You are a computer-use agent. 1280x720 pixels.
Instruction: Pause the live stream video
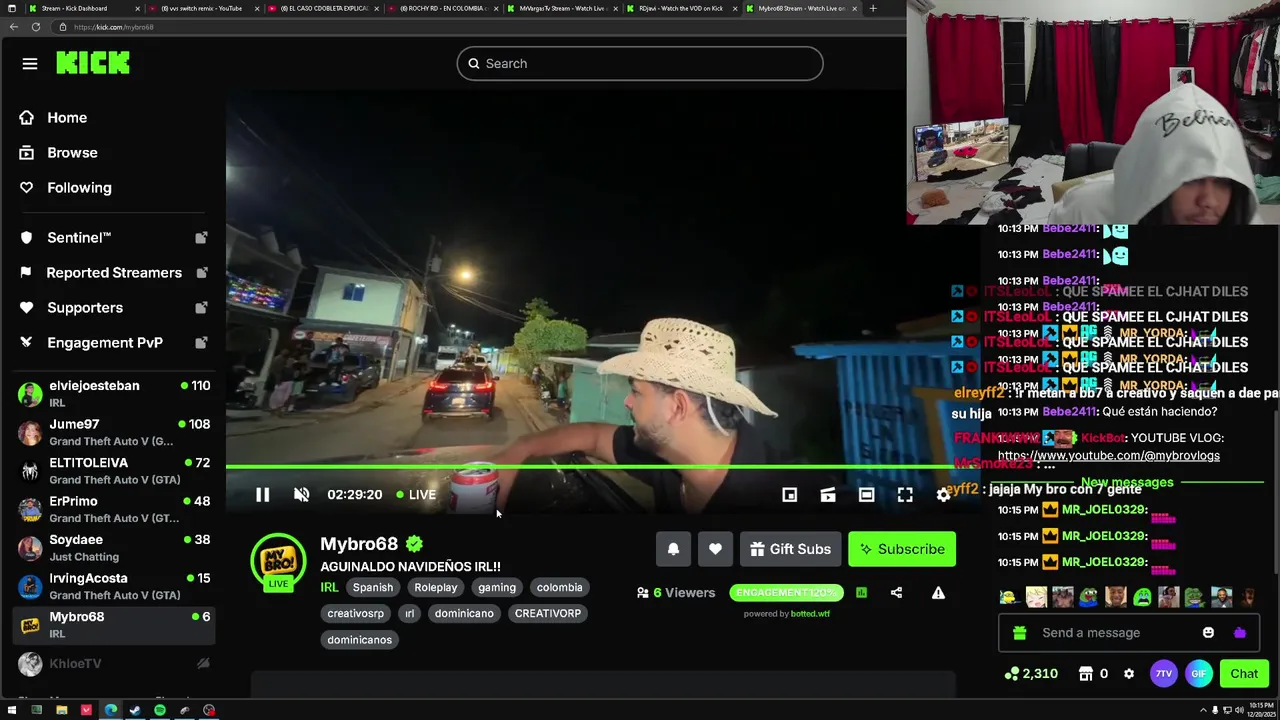262,495
